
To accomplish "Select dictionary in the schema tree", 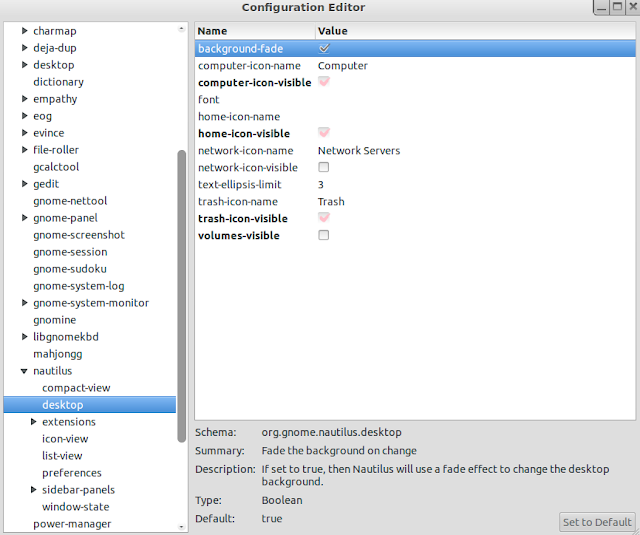I will pyautogui.click(x=58, y=82).
